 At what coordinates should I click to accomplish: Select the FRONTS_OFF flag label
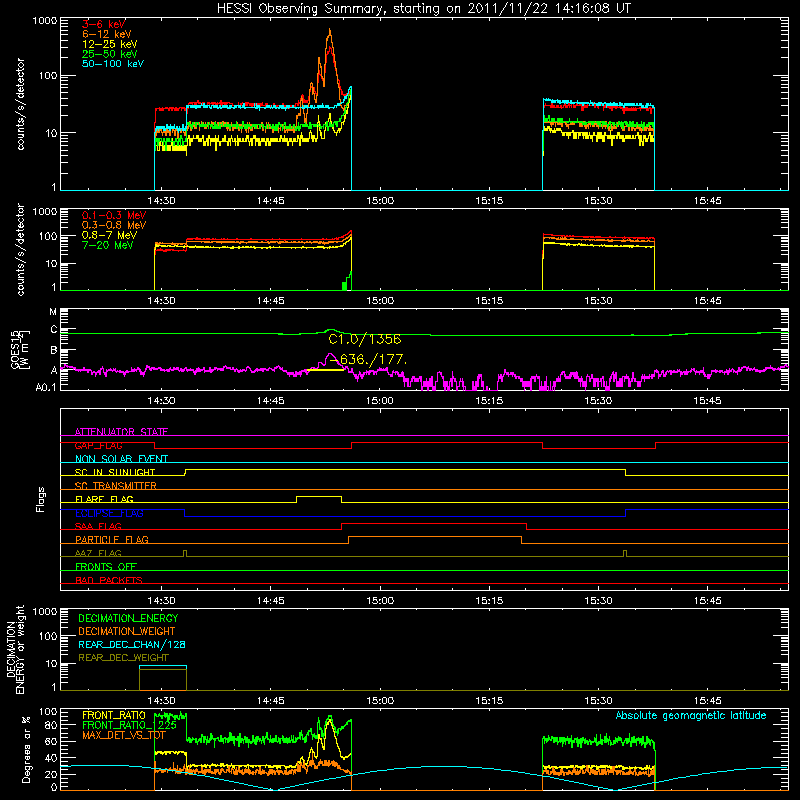pyautogui.click(x=106, y=566)
